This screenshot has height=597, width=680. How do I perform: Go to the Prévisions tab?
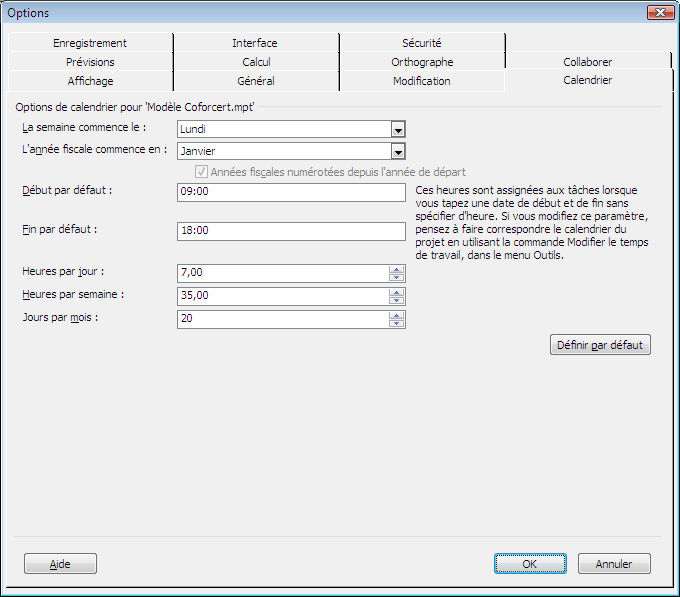tap(90, 62)
